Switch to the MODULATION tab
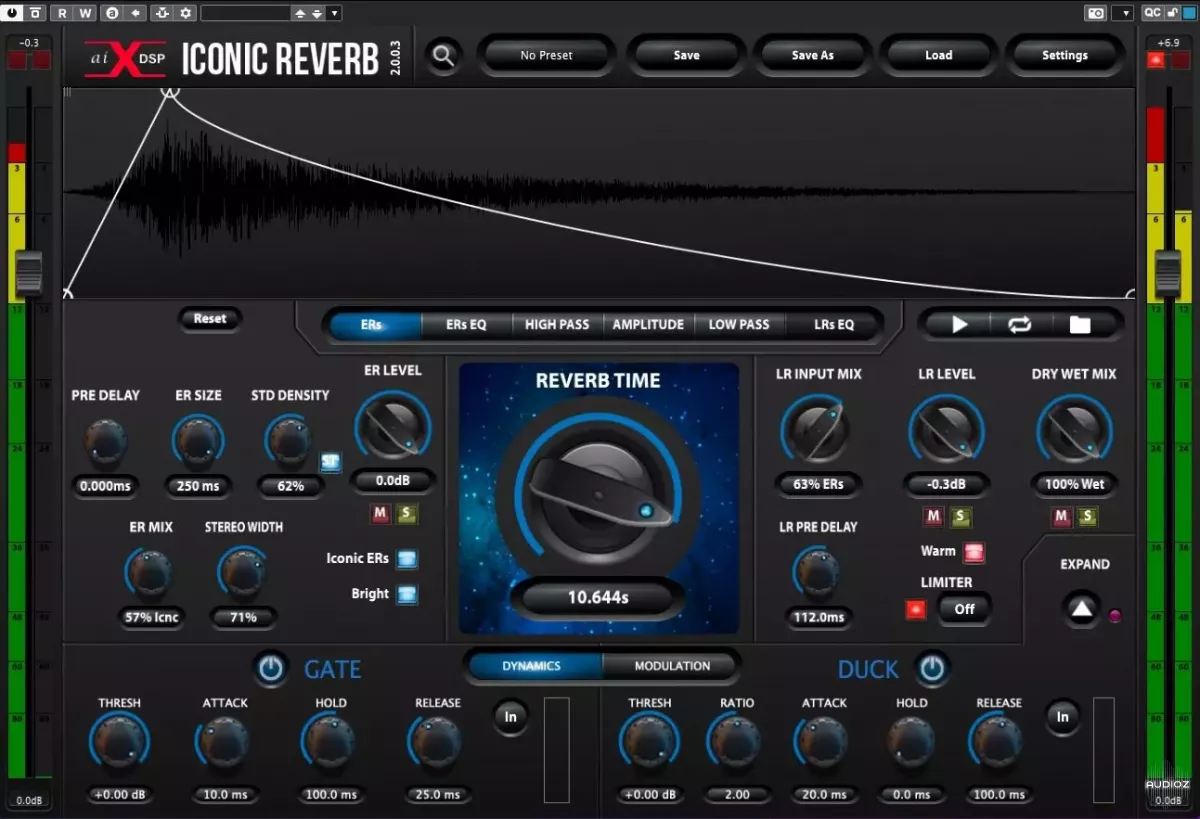 coord(672,666)
